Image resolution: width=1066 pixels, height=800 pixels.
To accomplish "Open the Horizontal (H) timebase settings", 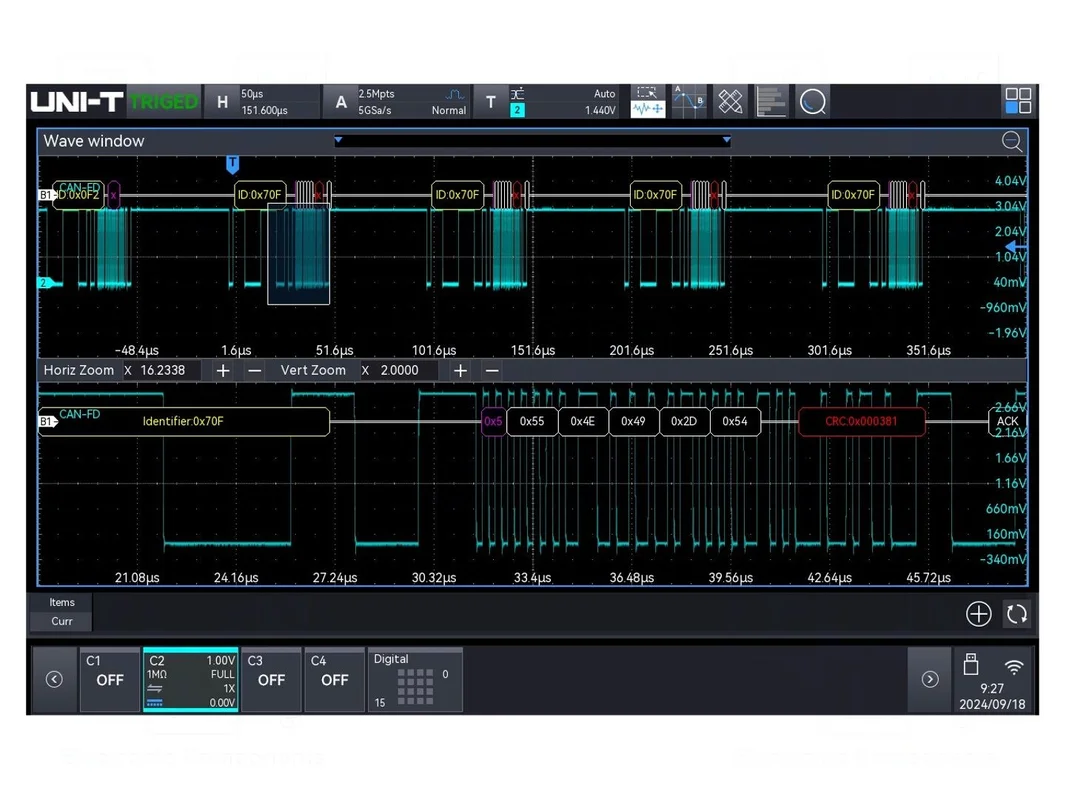I will coord(262,102).
